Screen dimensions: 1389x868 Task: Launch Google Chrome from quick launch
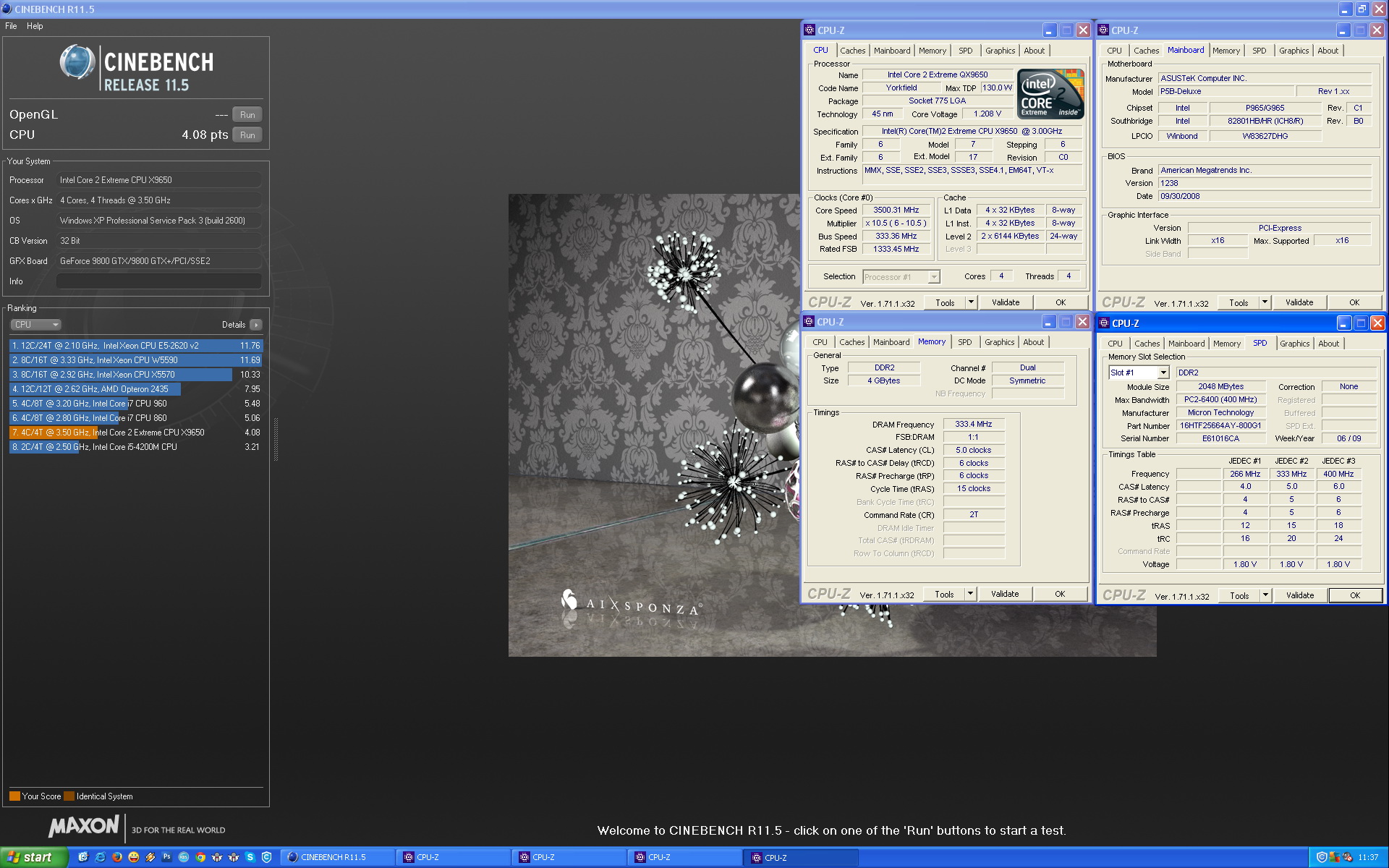pyautogui.click(x=200, y=857)
